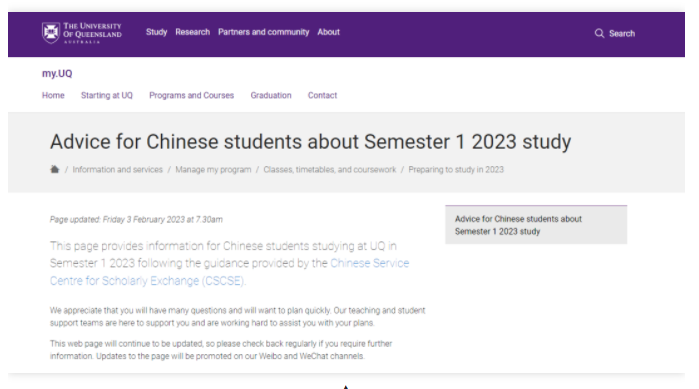The width and height of the screenshot is (699, 389).
Task: Open the About menu
Action: pos(329,32)
